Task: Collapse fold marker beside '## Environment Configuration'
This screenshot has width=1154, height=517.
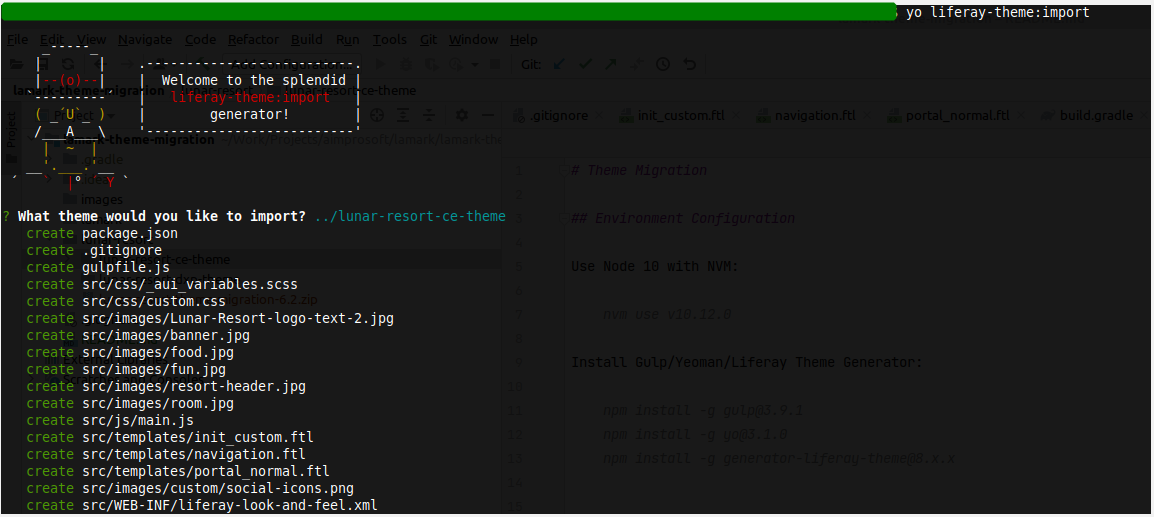Action: pyautogui.click(x=563, y=218)
